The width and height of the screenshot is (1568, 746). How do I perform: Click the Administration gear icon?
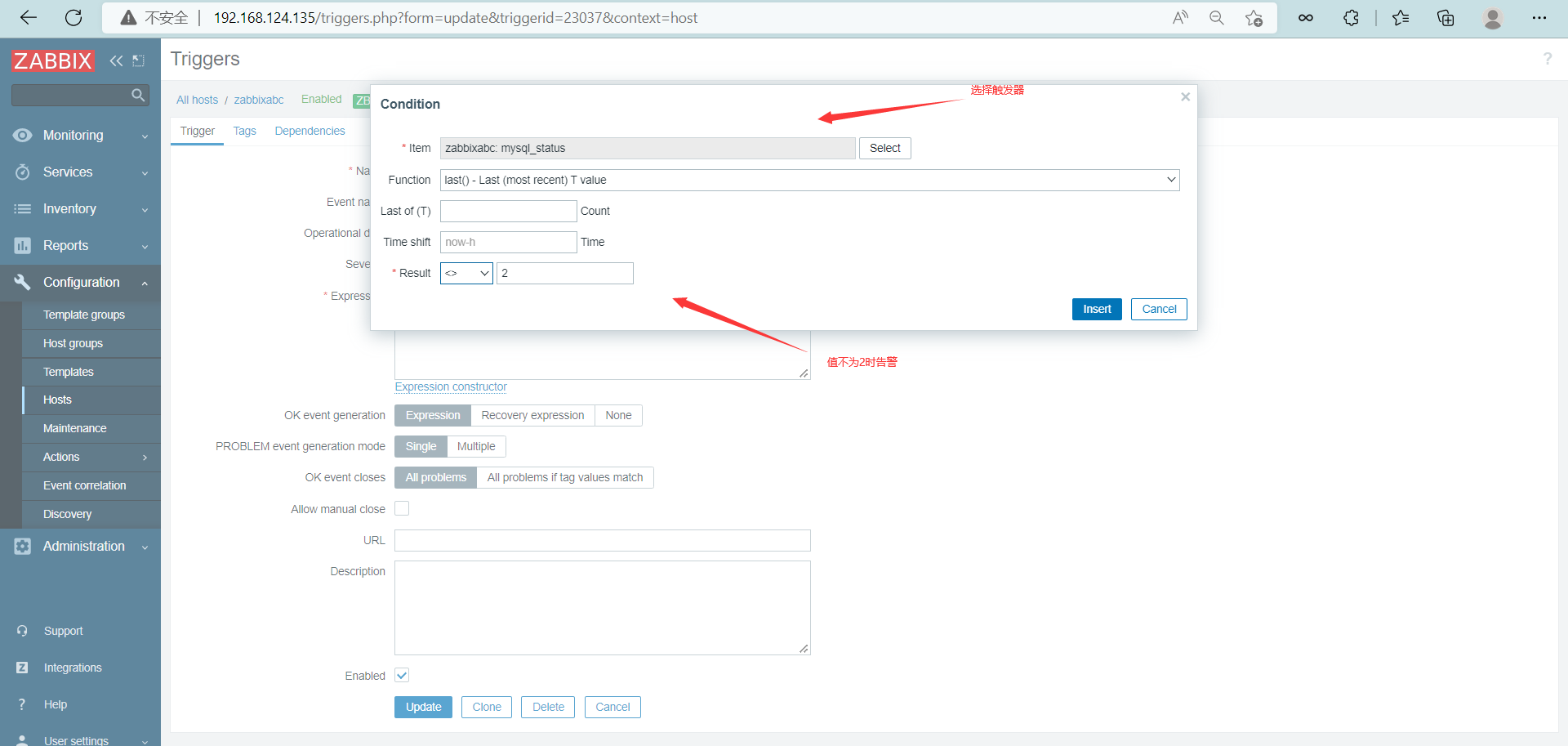tap(22, 547)
